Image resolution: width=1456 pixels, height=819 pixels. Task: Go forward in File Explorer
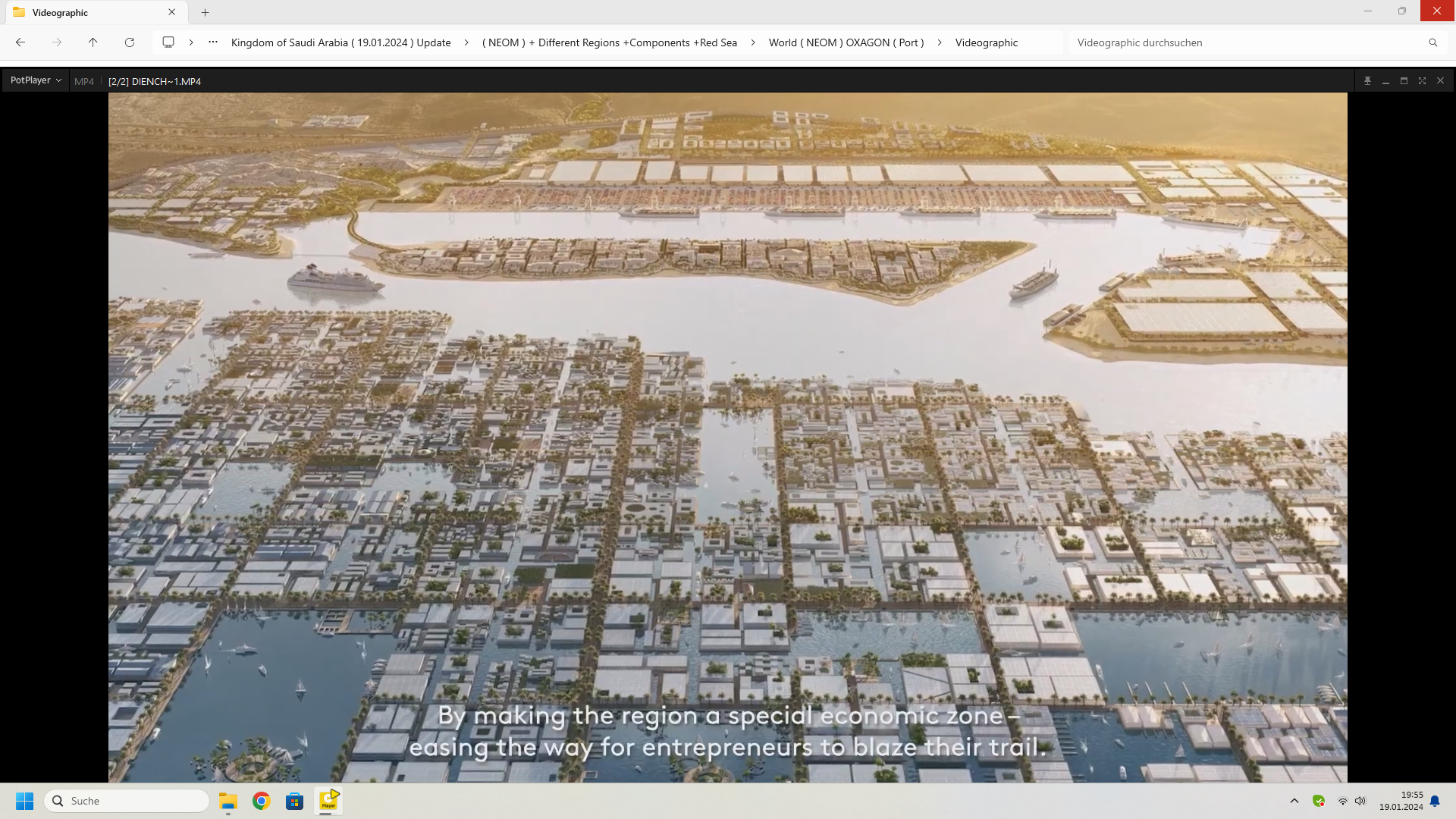tap(57, 42)
